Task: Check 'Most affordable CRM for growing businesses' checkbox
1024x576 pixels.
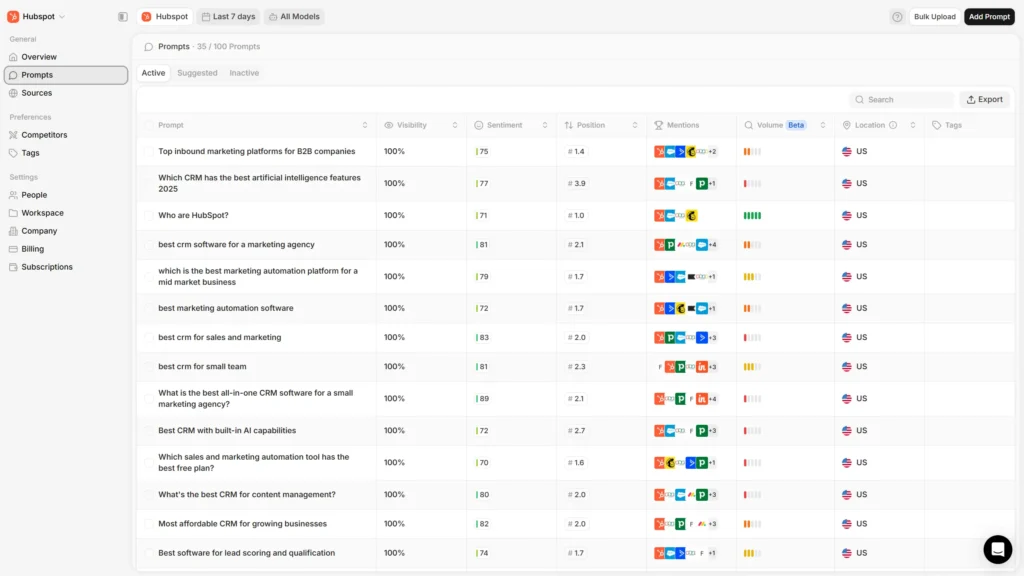Action: tap(149, 523)
